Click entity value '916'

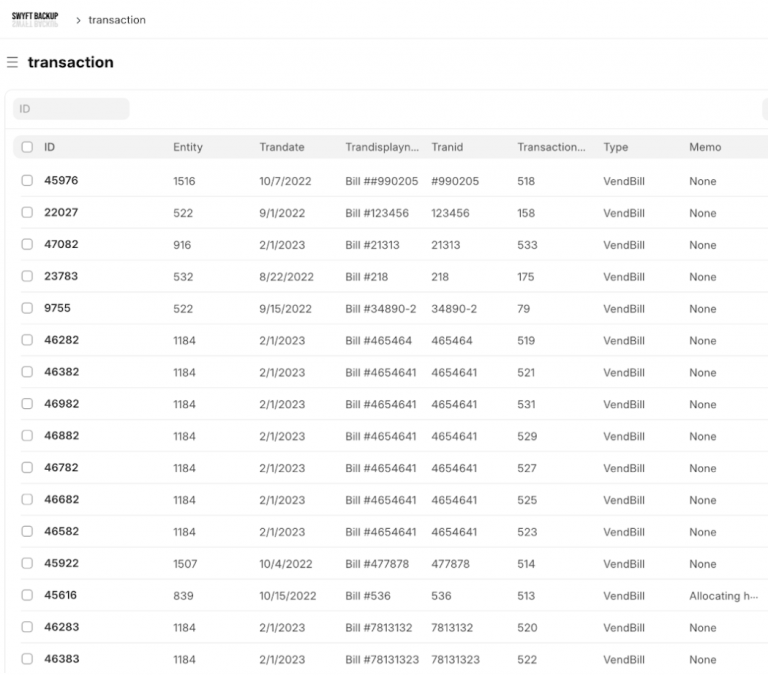click(182, 245)
